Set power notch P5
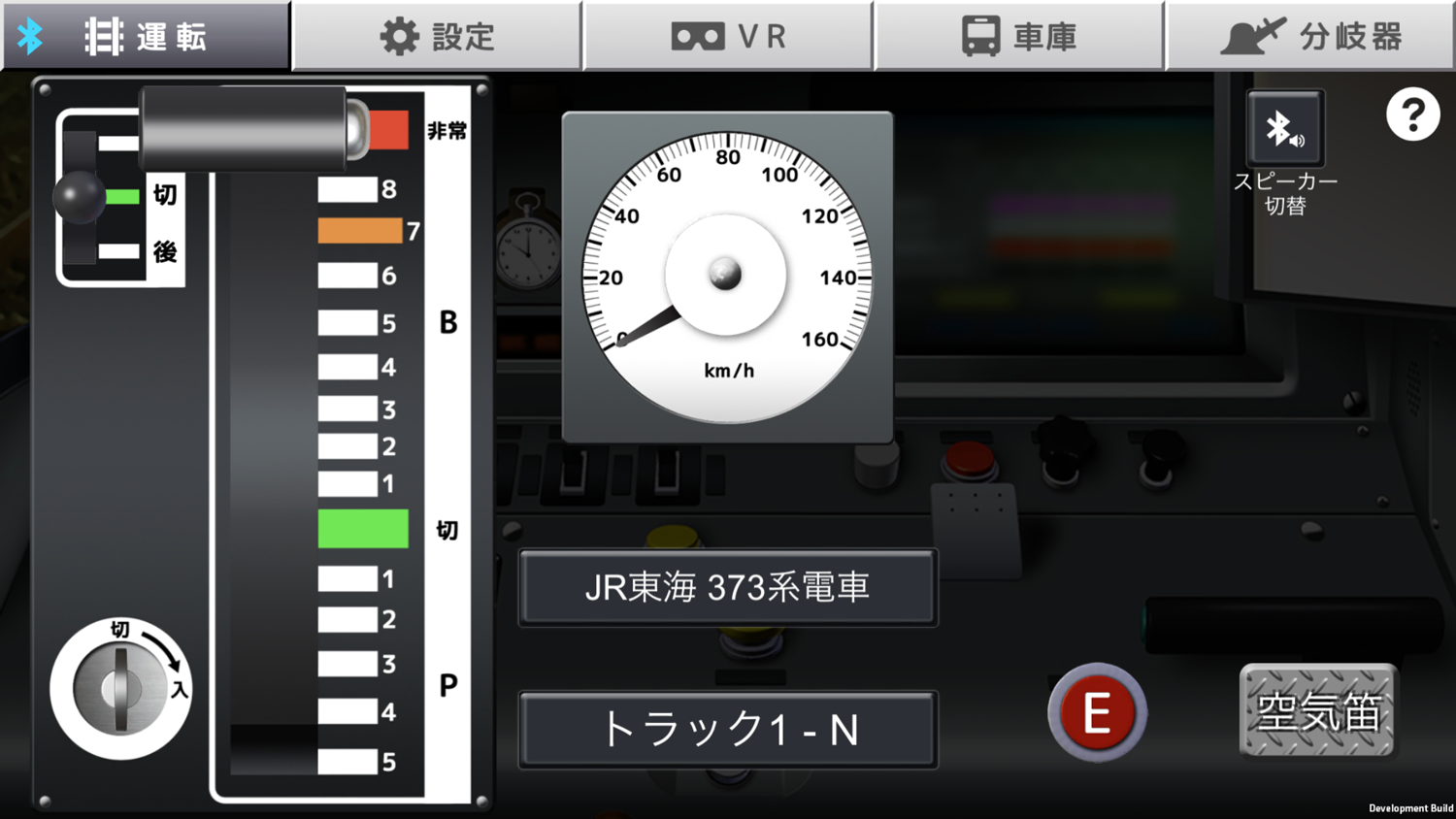1456x819 pixels. click(x=347, y=762)
